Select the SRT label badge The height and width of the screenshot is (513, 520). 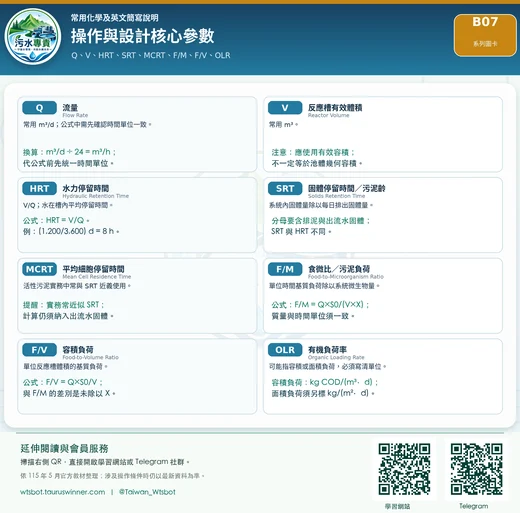(x=285, y=188)
